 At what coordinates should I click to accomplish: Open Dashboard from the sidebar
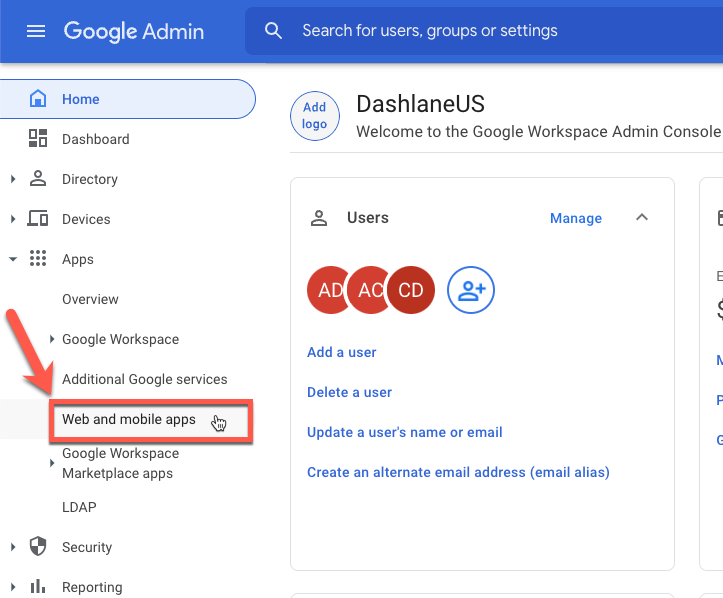(95, 139)
